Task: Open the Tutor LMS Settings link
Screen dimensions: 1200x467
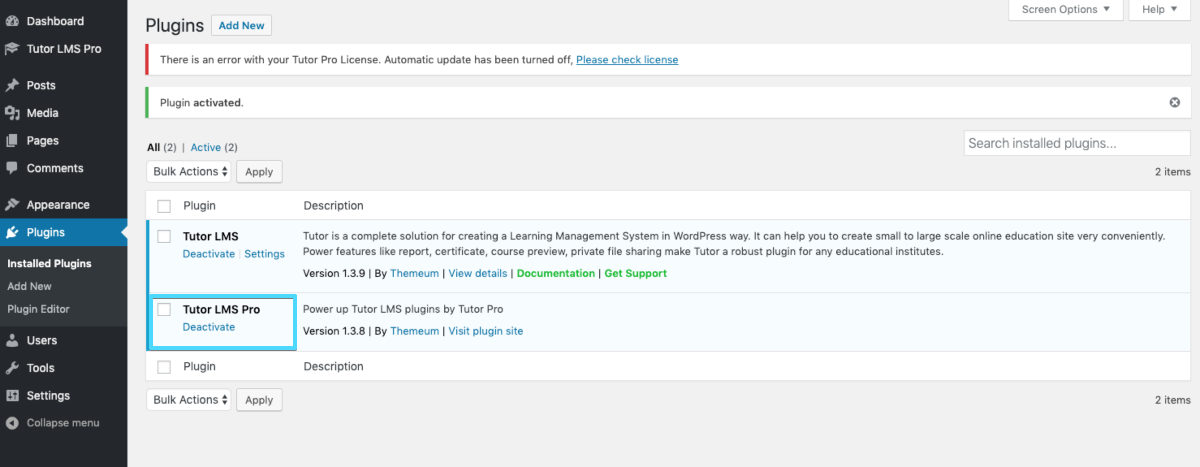Action: pos(265,254)
